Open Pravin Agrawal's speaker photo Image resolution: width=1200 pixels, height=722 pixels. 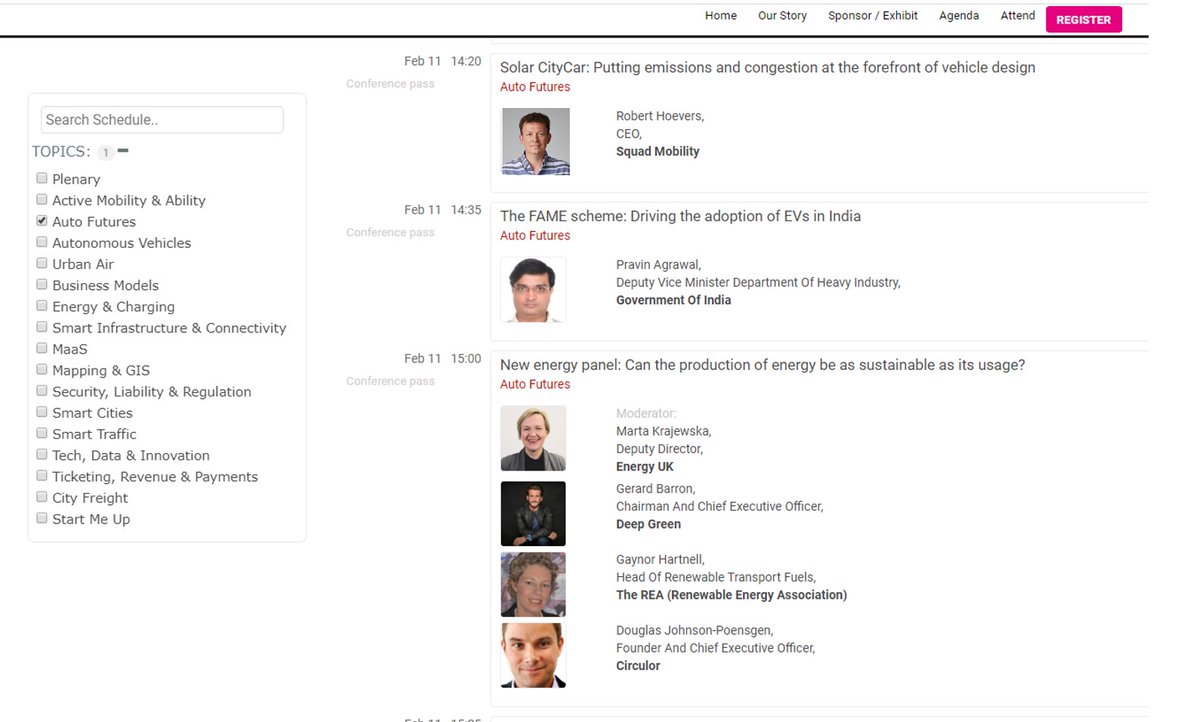[533, 290]
